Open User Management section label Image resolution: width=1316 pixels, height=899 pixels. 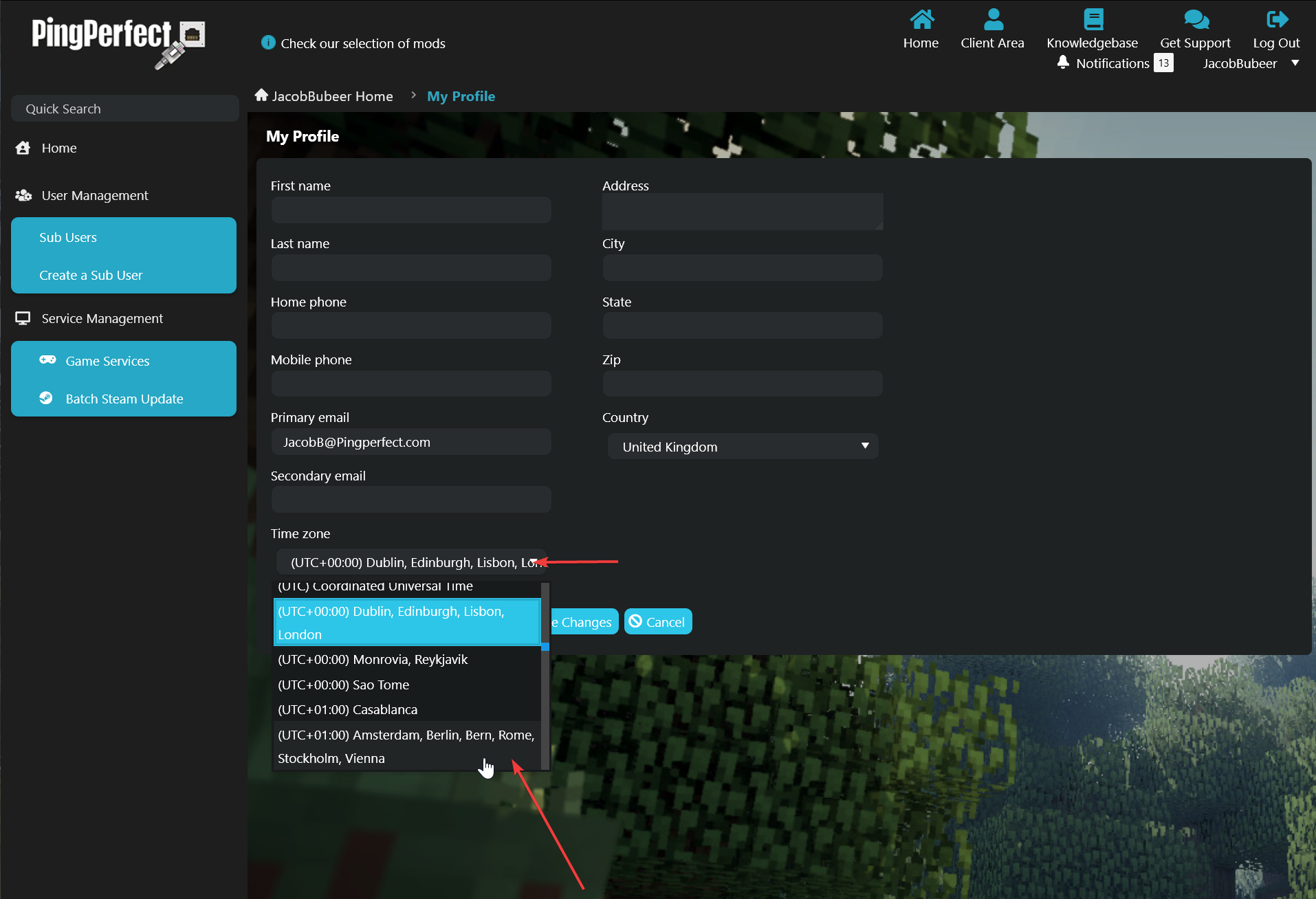(x=95, y=195)
